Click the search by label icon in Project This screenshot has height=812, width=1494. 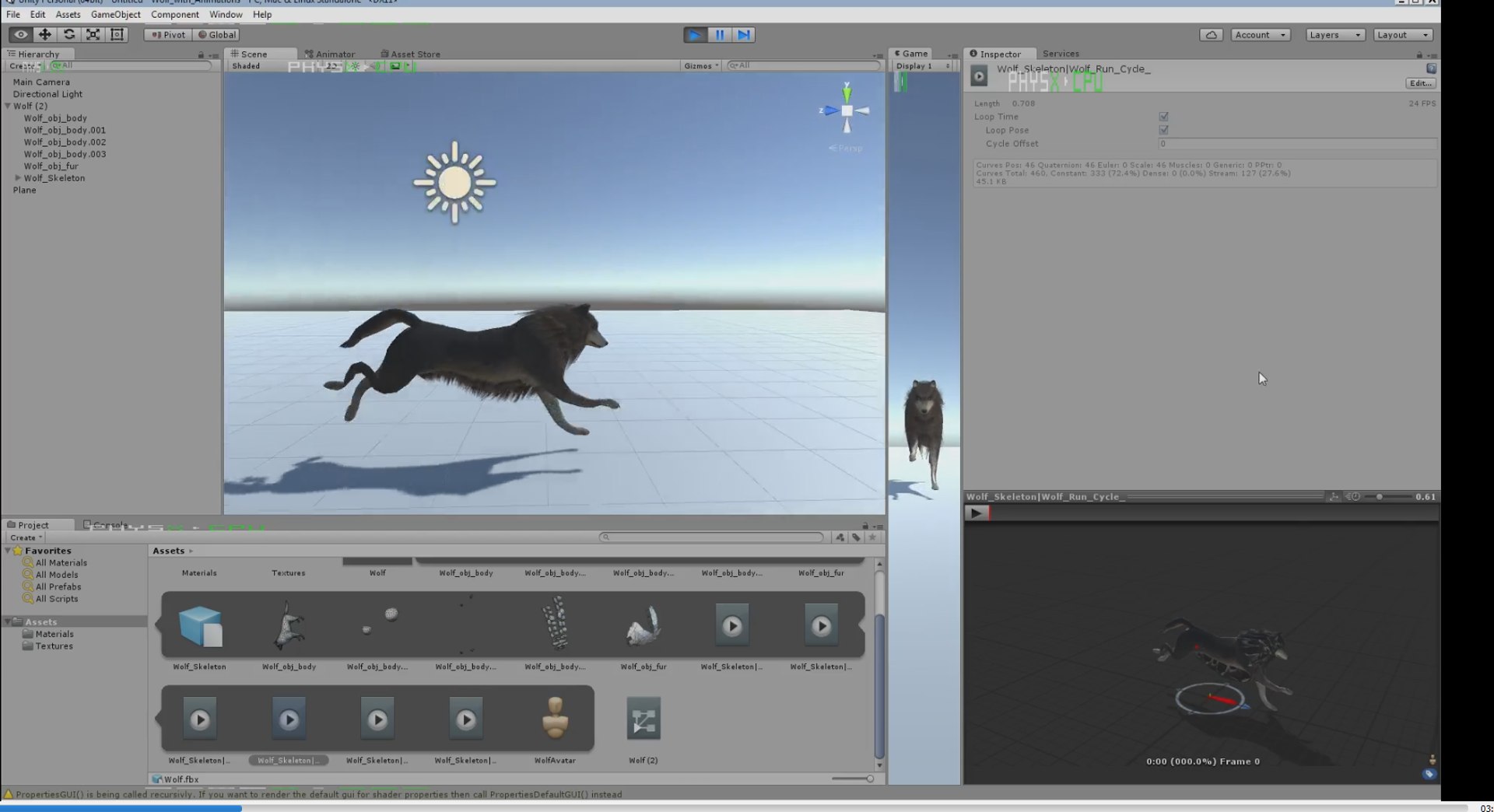click(856, 537)
